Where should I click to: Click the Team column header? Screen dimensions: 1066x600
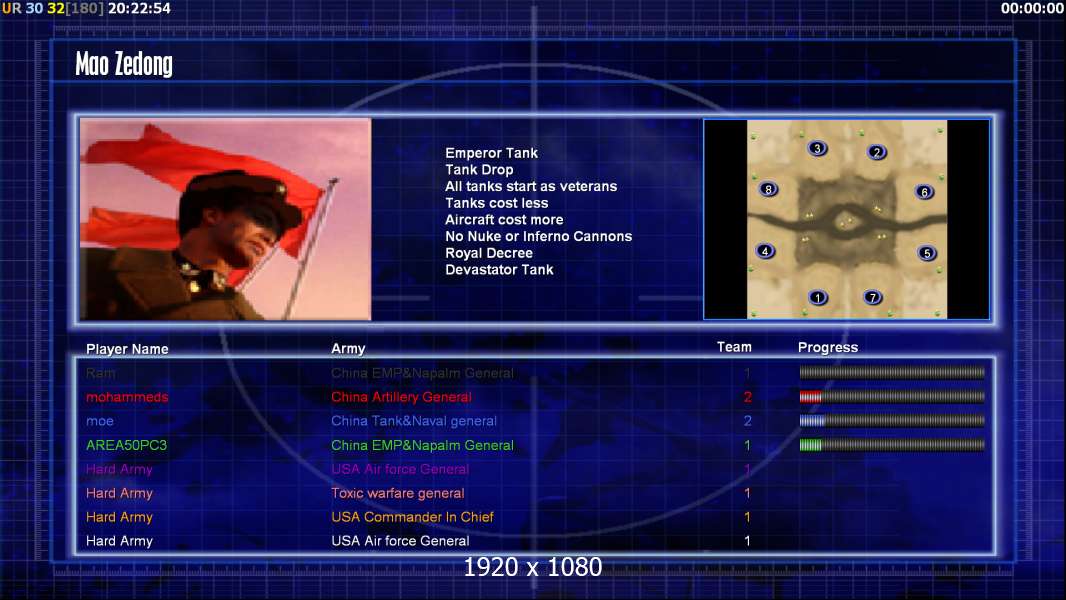(x=734, y=347)
